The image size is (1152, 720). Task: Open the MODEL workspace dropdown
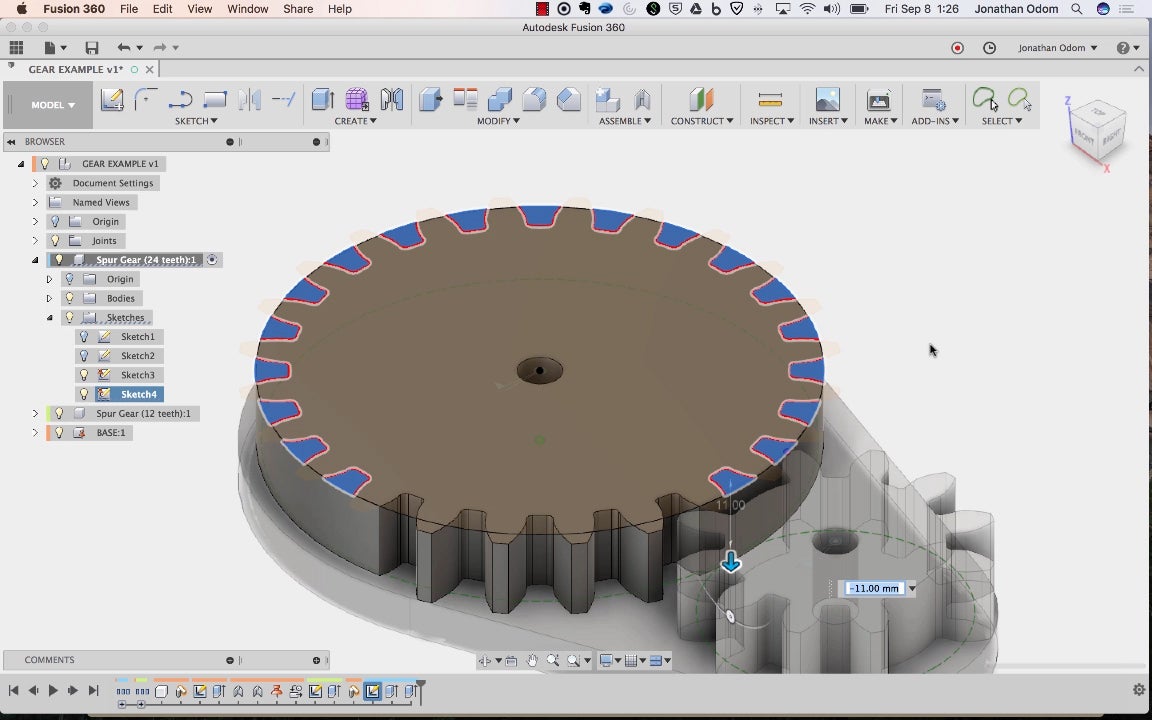click(52, 105)
